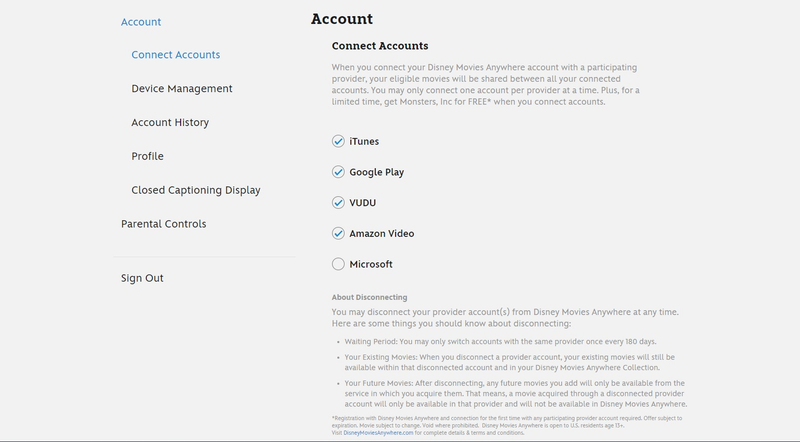The width and height of the screenshot is (800, 442).
Task: Click the About Disconnecting heading
Action: (369, 297)
